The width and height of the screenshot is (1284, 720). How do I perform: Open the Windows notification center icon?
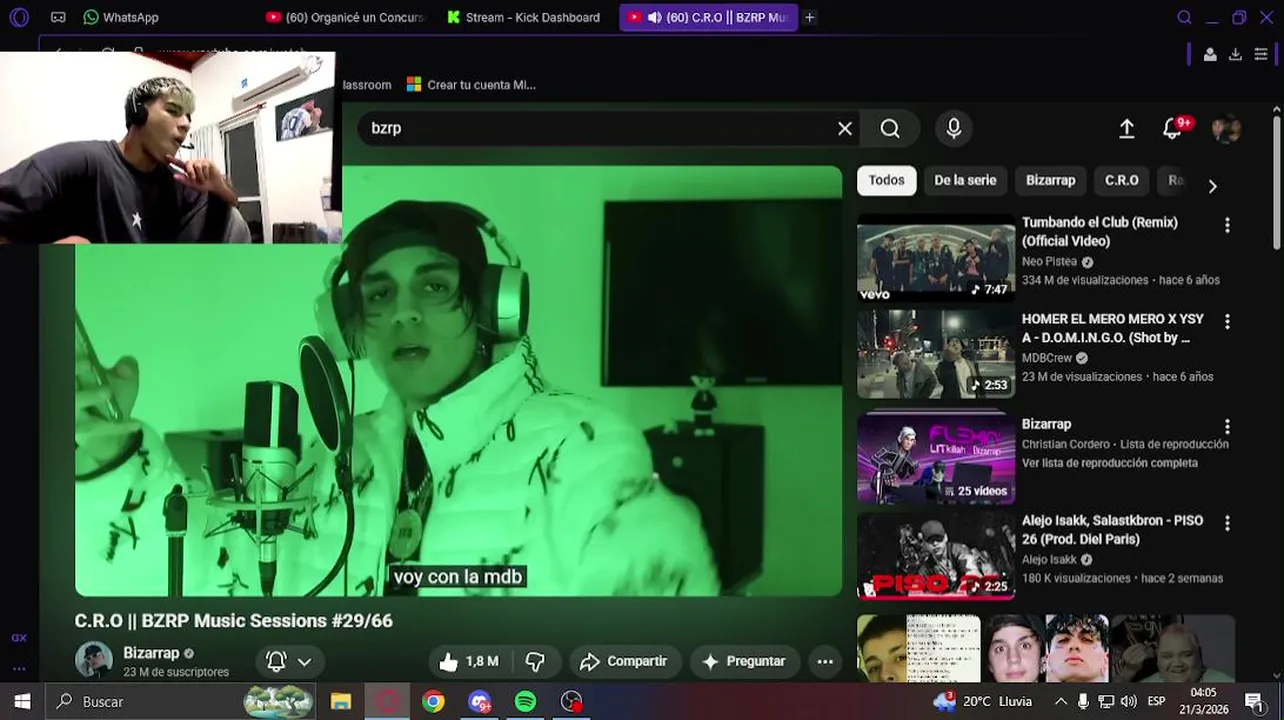[x=1254, y=701]
